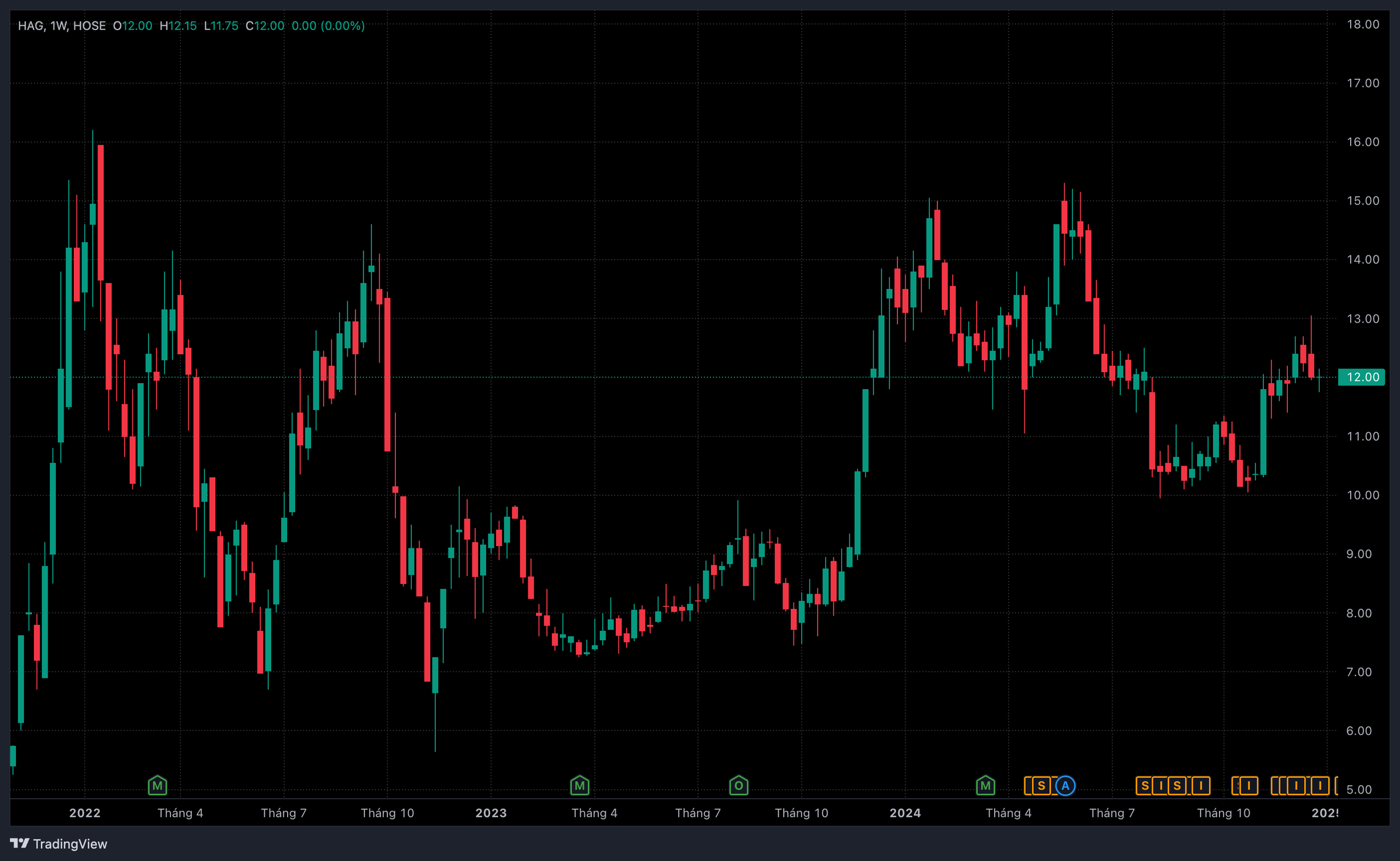The image size is (1400, 861).
Task: Click the L11.75 low value in header
Action: pos(221,26)
